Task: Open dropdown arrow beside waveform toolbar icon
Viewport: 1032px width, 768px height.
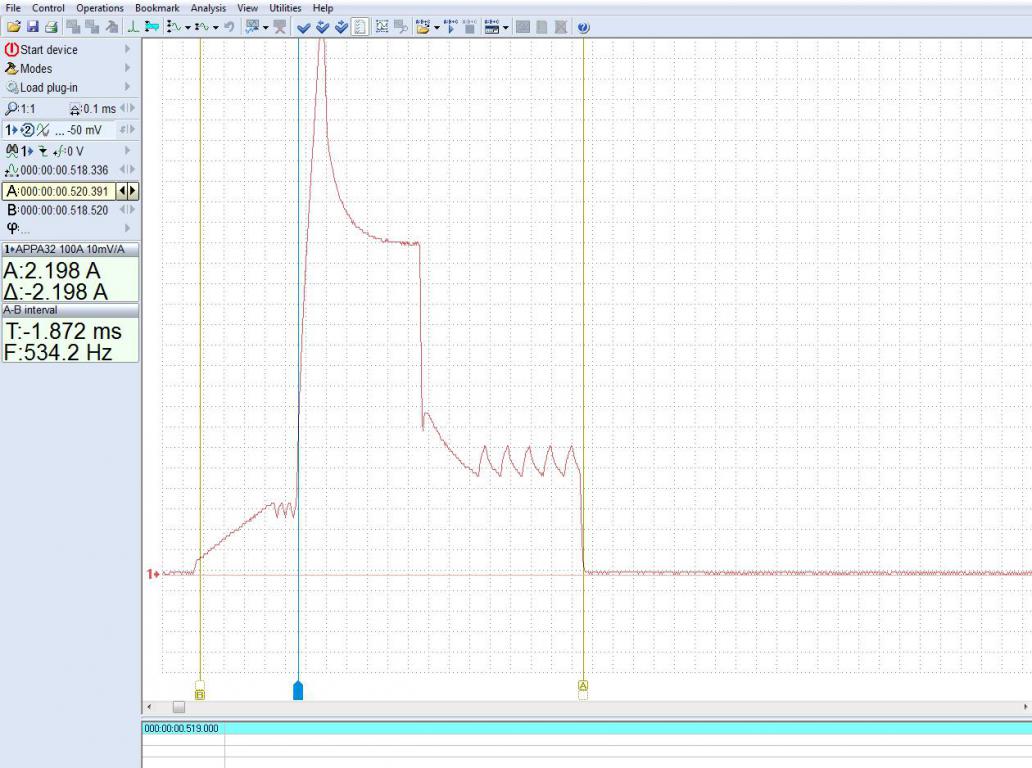Action: (187, 27)
